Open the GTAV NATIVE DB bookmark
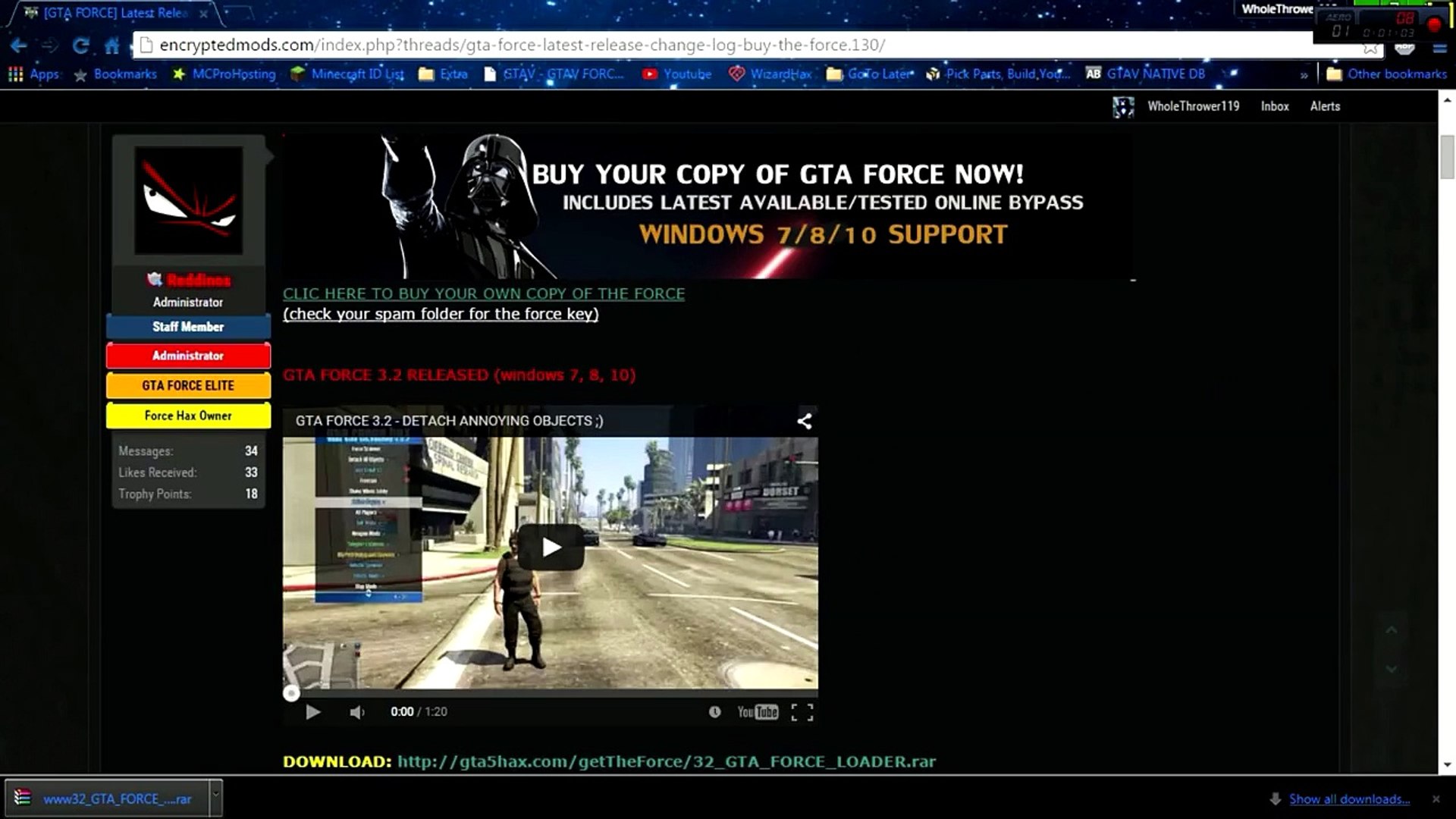This screenshot has width=1456, height=819. [1145, 74]
